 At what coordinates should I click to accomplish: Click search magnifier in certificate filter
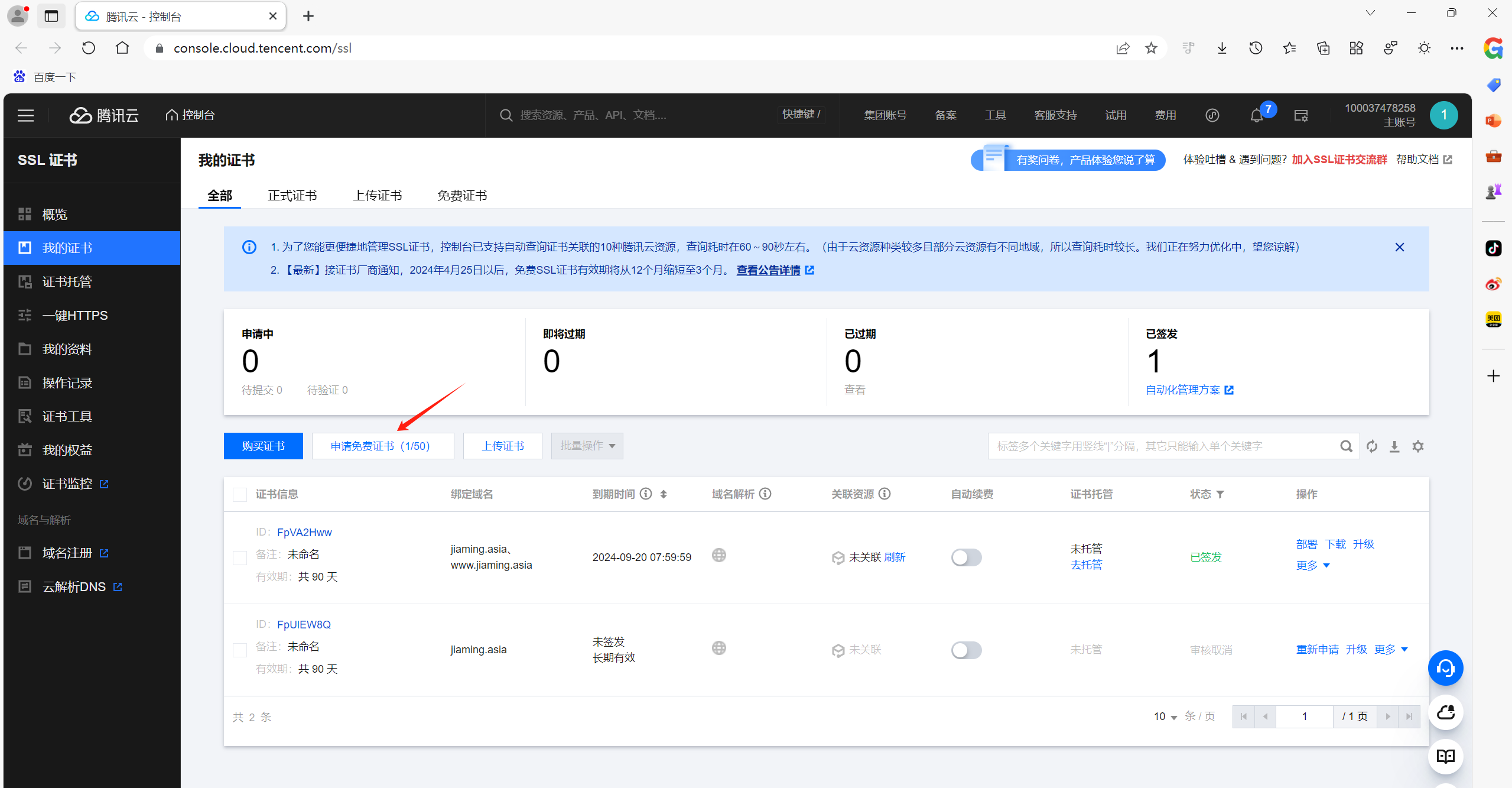click(1346, 446)
